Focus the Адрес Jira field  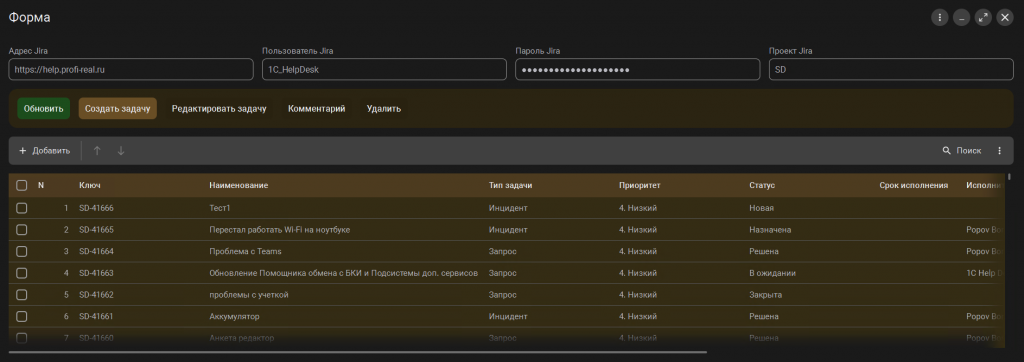pyautogui.click(x=131, y=69)
